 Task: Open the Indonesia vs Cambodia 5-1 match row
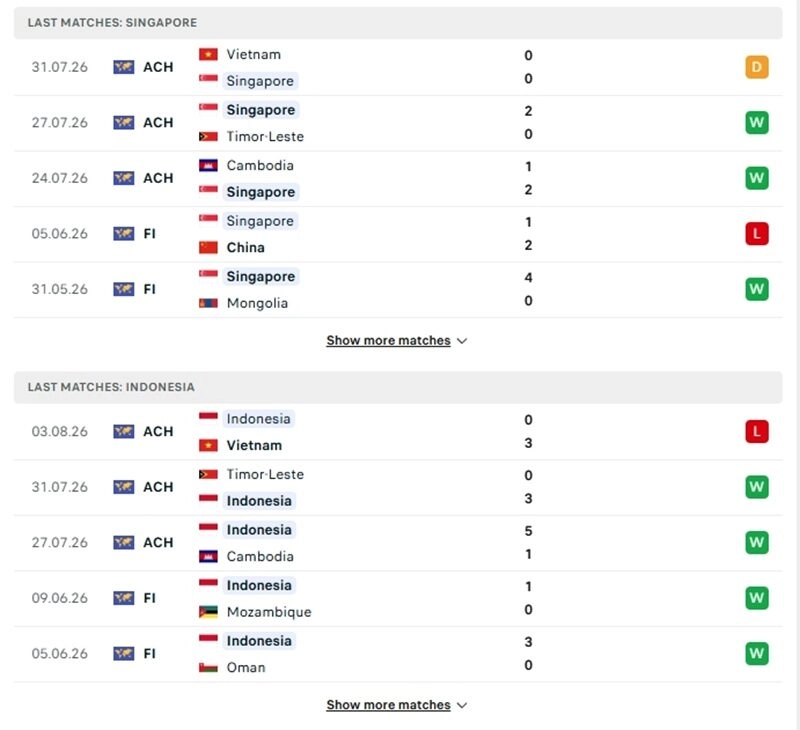click(x=398, y=542)
